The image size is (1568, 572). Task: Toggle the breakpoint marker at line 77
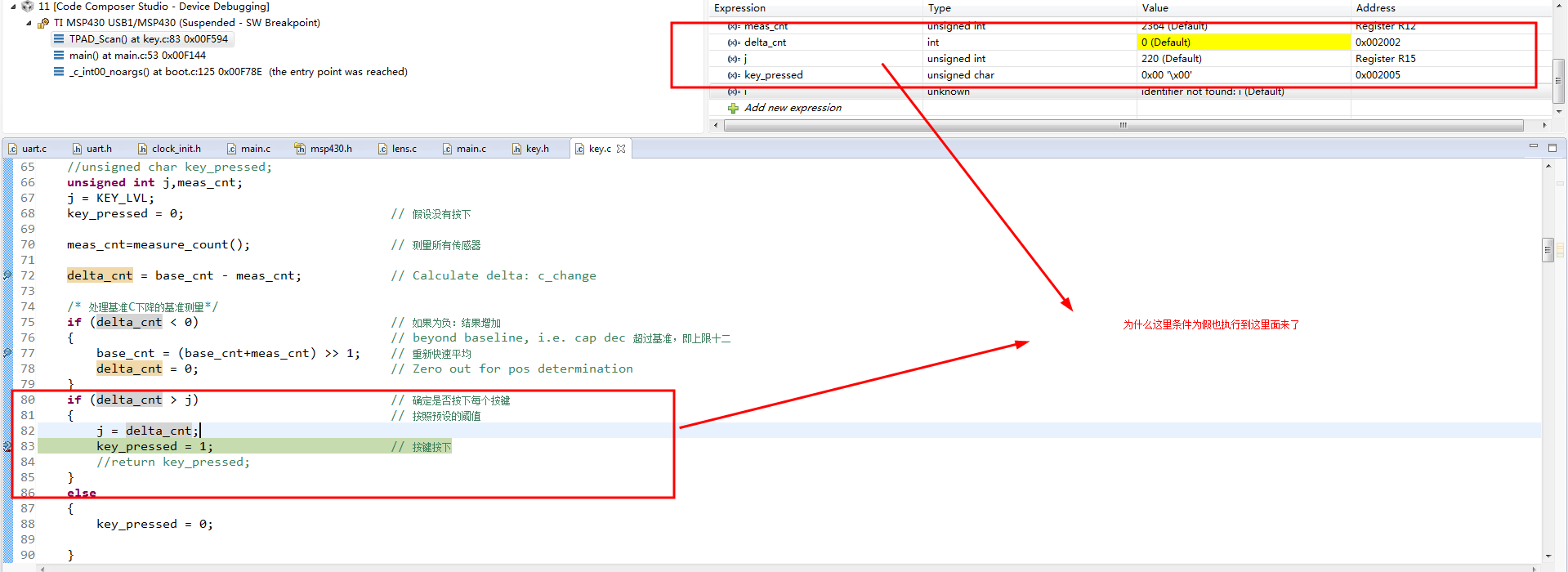coord(7,353)
